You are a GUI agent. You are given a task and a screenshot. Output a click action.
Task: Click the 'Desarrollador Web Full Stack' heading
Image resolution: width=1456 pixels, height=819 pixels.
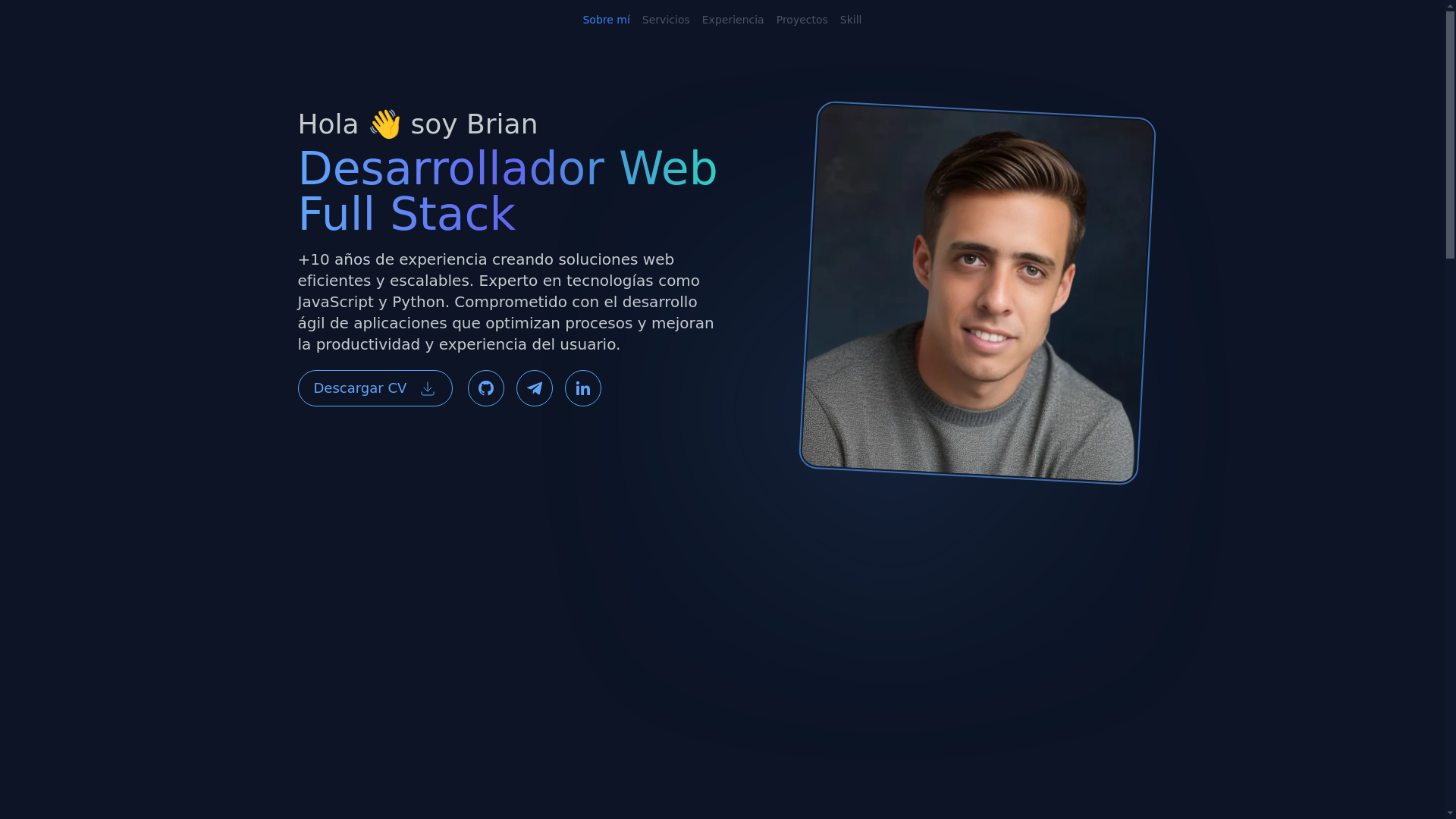(507, 191)
